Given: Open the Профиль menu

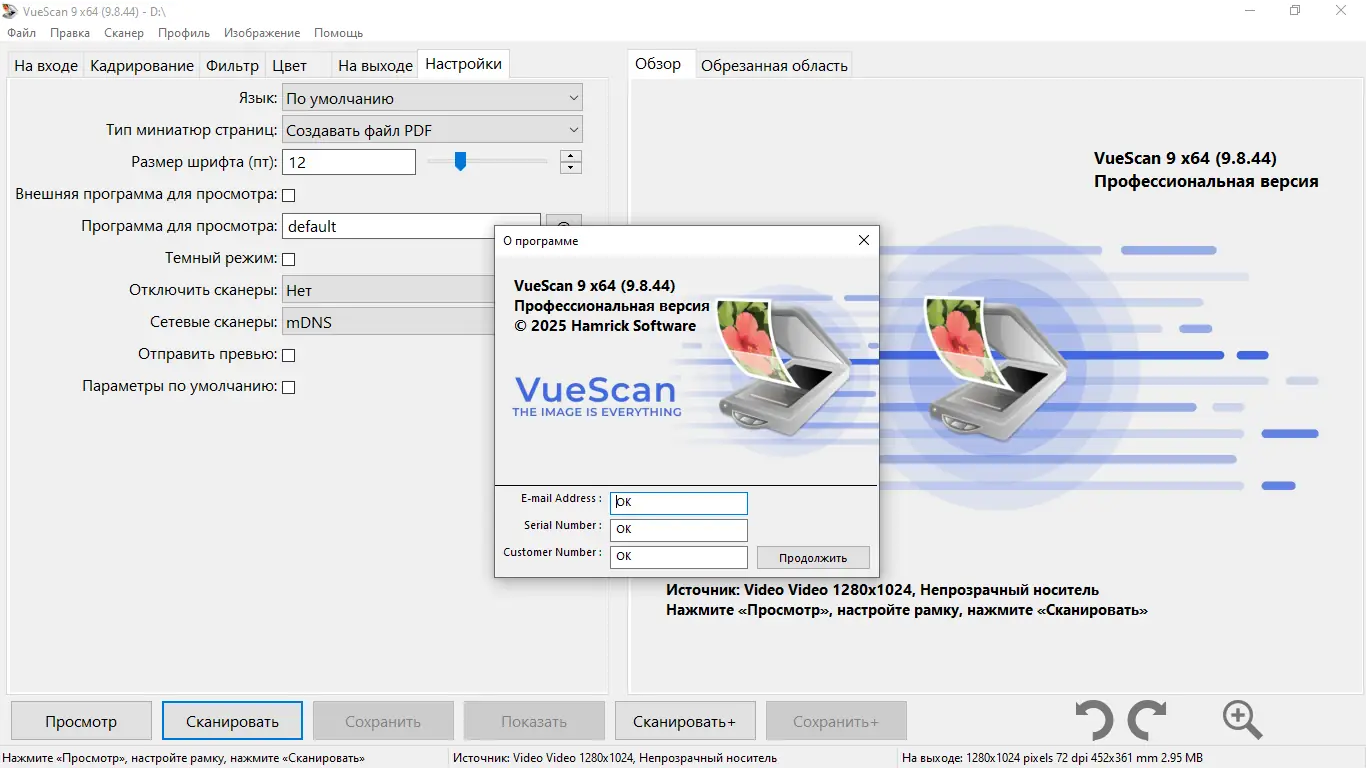Looking at the screenshot, I should tap(184, 33).
